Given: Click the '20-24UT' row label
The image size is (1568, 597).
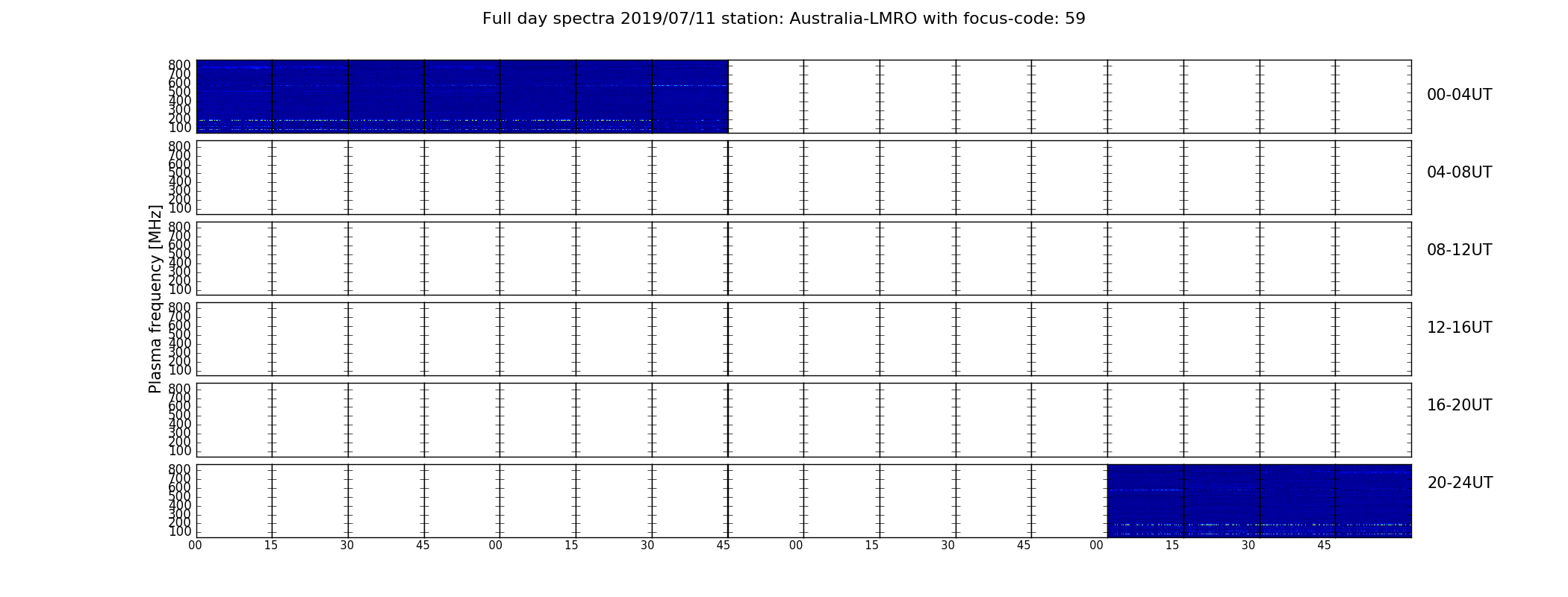Looking at the screenshot, I should coord(1460,483).
